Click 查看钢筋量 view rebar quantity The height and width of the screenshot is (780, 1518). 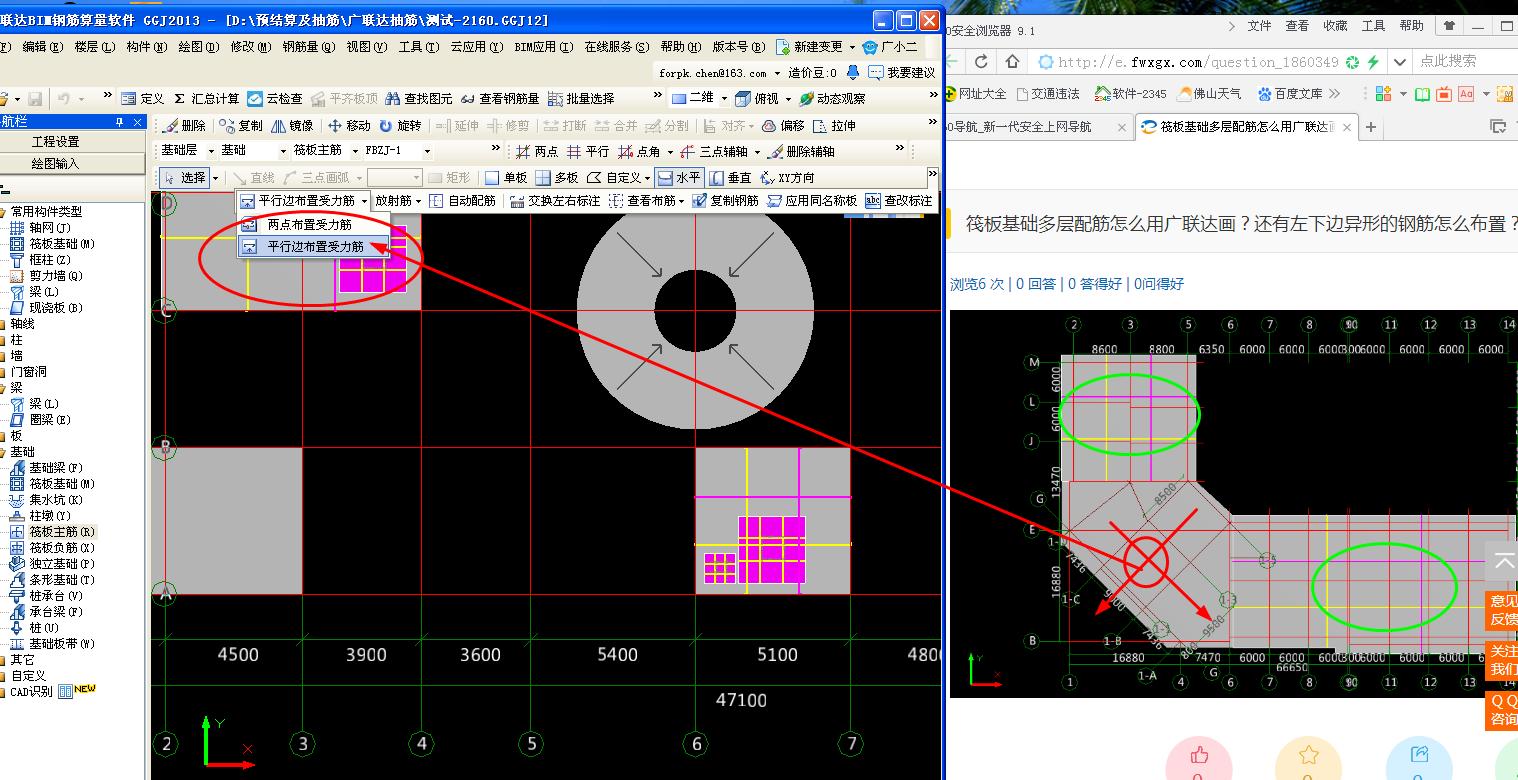tap(499, 99)
